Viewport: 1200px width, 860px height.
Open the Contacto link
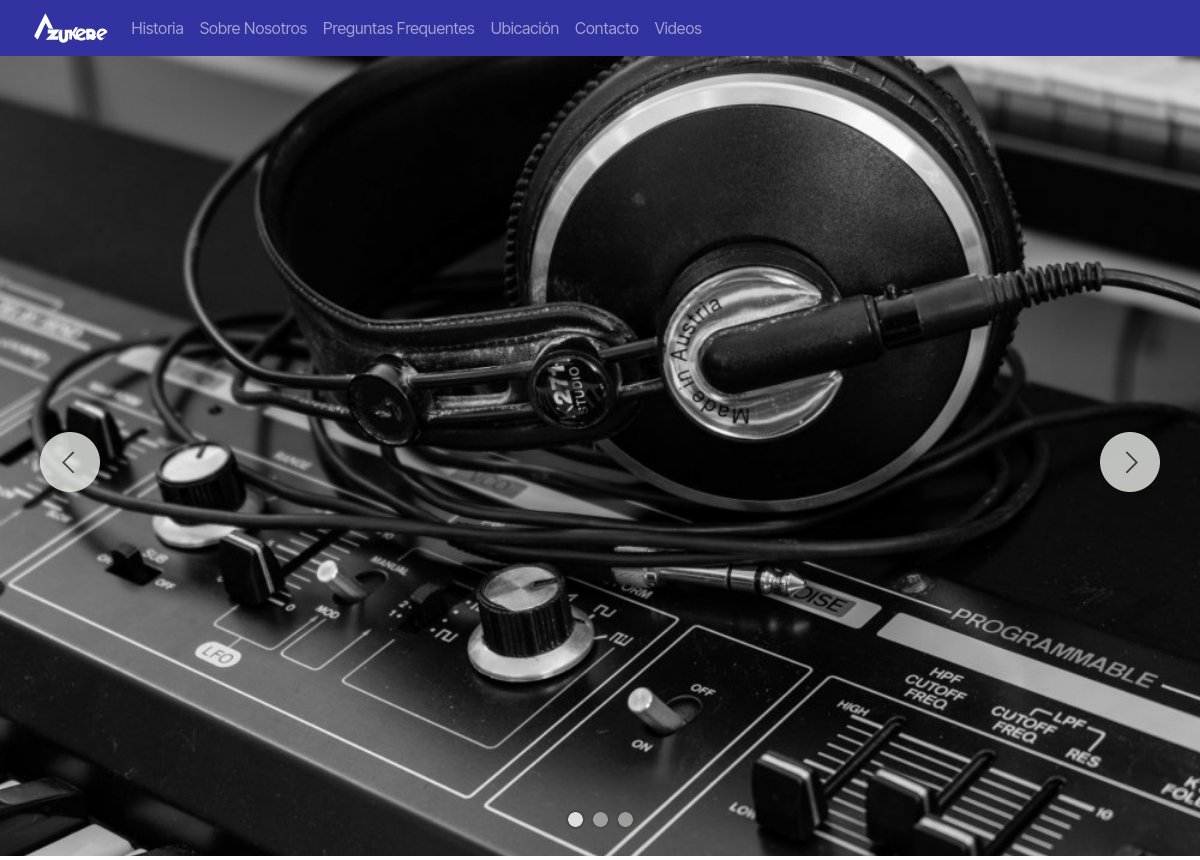coord(606,28)
